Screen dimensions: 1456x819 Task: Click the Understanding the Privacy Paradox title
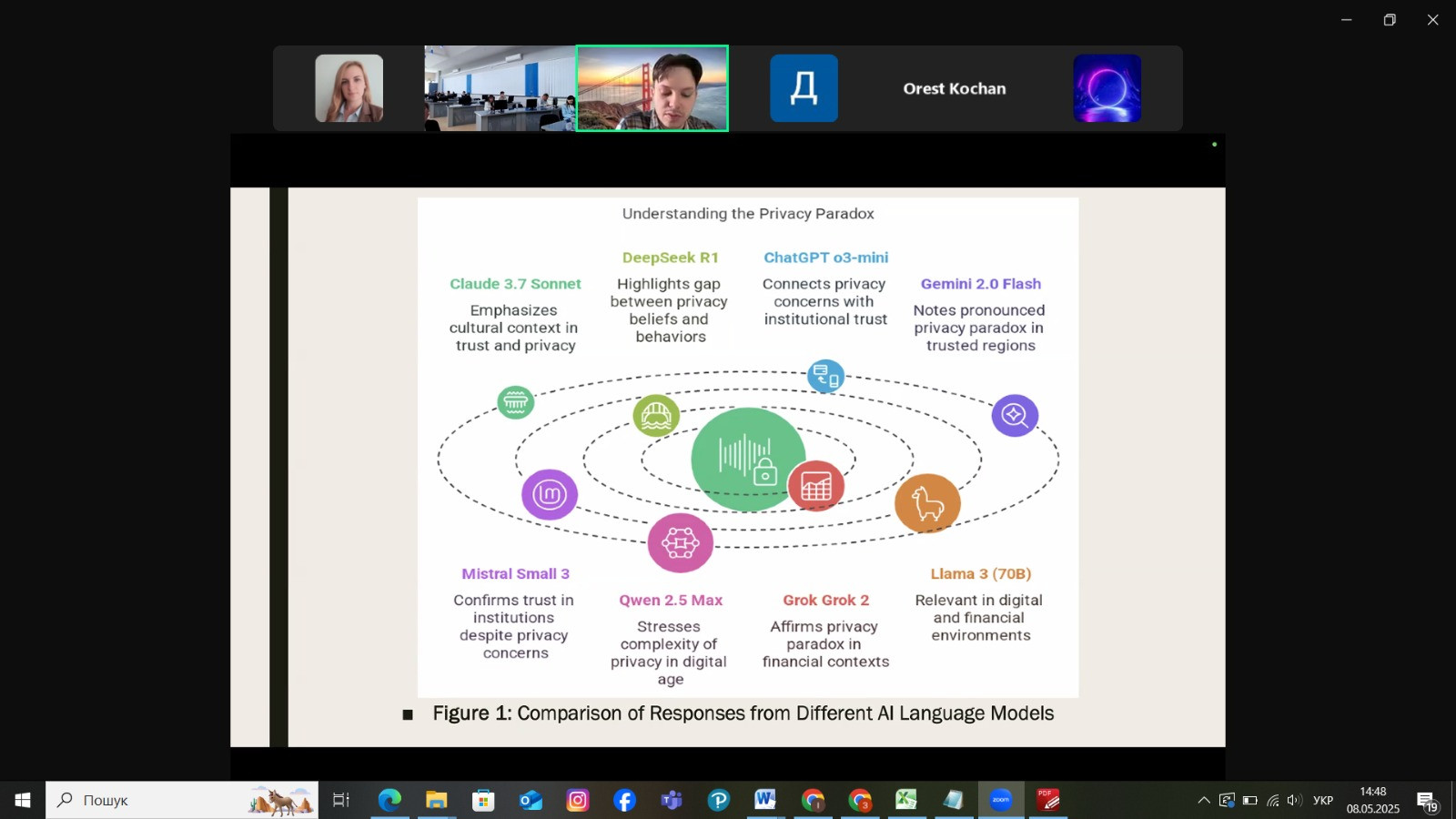coord(748,214)
